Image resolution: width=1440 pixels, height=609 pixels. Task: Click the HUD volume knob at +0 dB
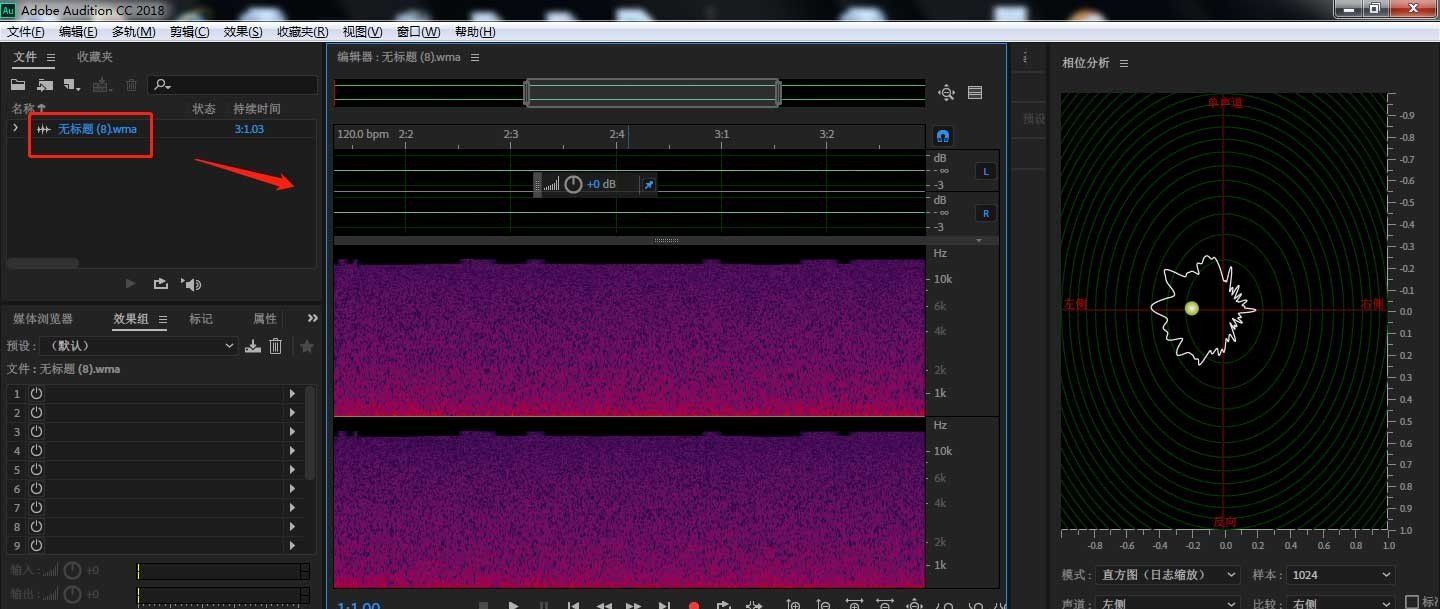point(573,184)
